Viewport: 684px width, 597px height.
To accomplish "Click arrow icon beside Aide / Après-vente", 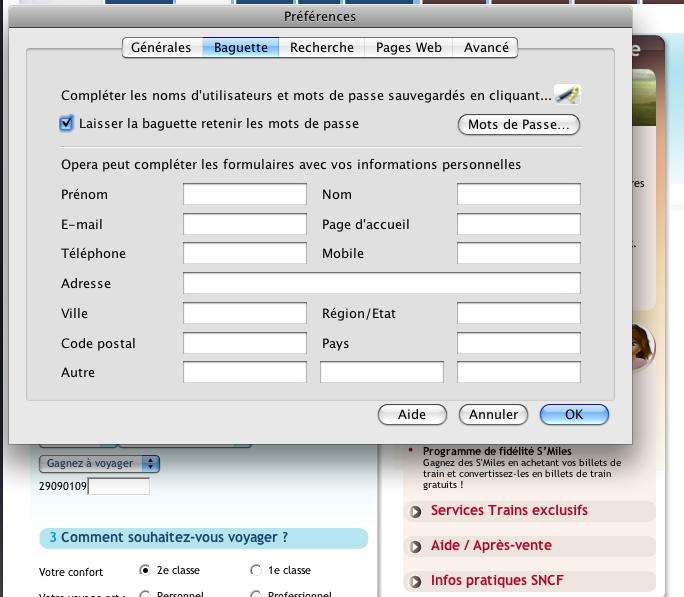I will pos(415,547).
